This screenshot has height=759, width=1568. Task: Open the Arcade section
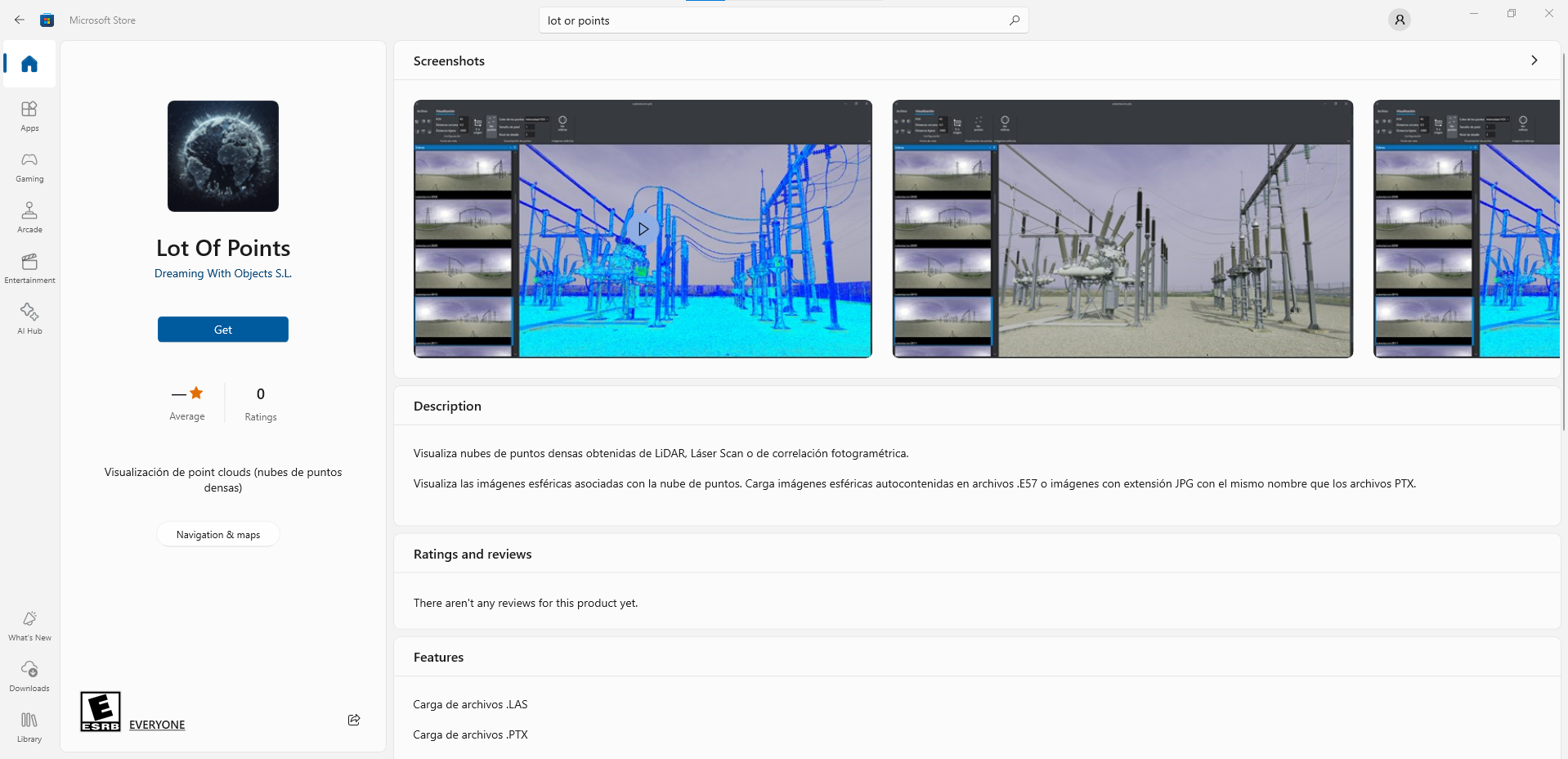coord(29,217)
